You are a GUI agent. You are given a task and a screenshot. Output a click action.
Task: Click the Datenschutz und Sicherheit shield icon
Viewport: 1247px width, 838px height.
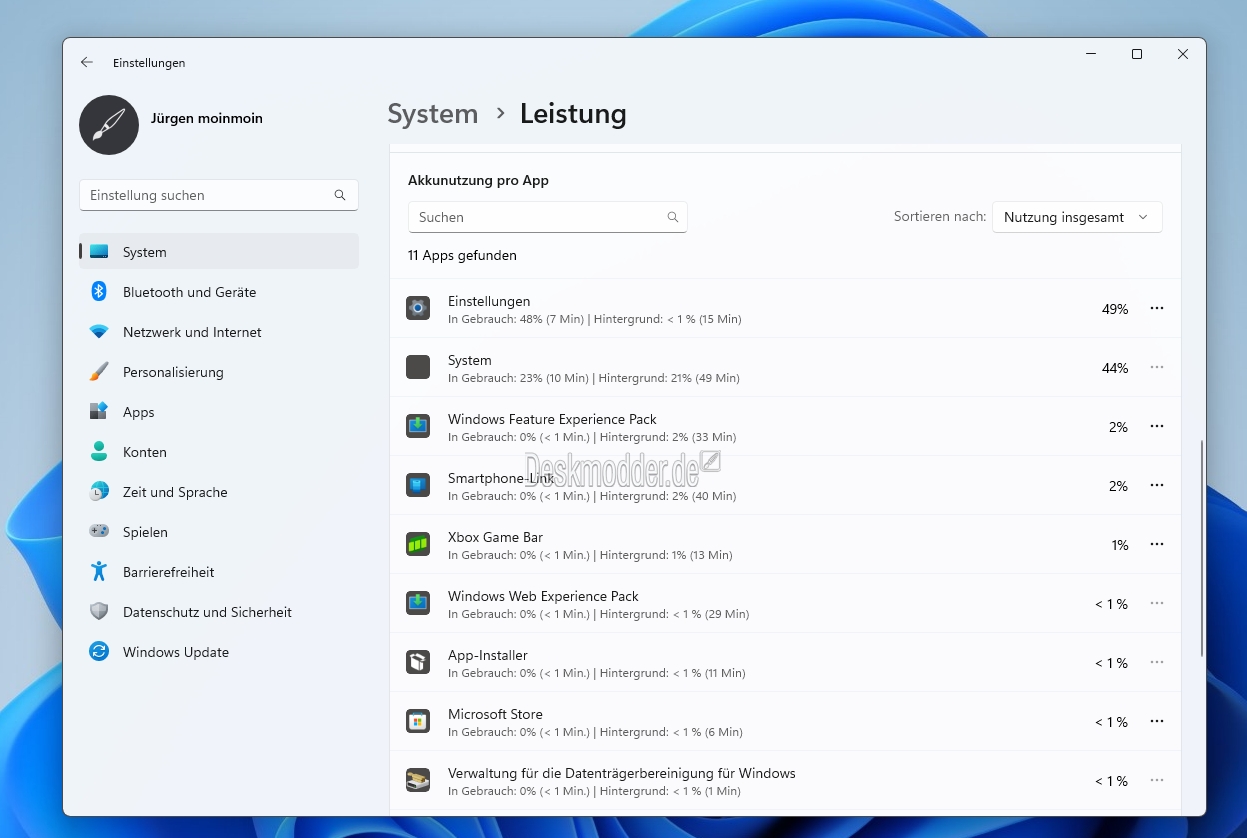click(x=98, y=611)
